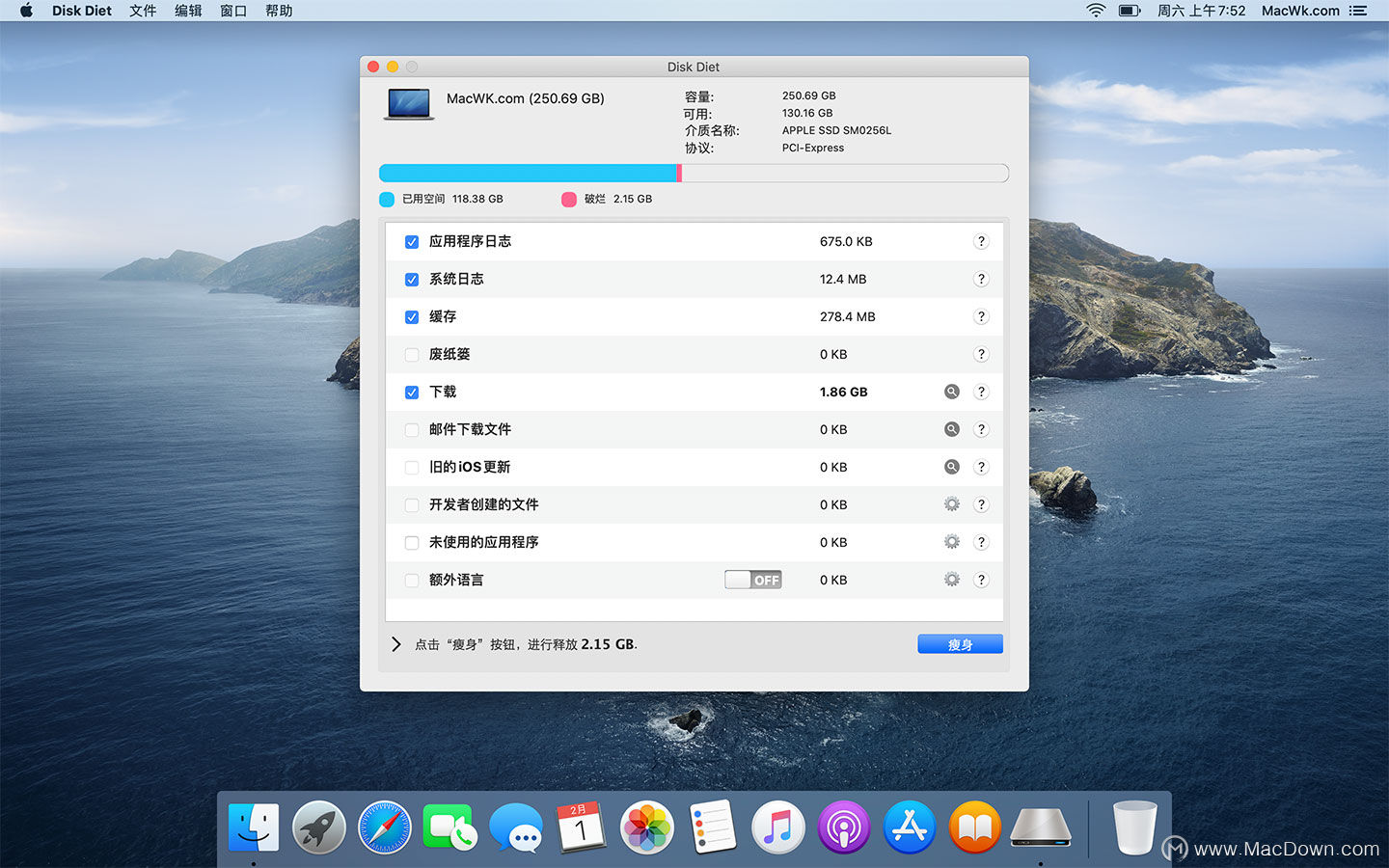Open Notification Center list icon
Viewport: 1389px width, 868px height.
(x=1358, y=11)
